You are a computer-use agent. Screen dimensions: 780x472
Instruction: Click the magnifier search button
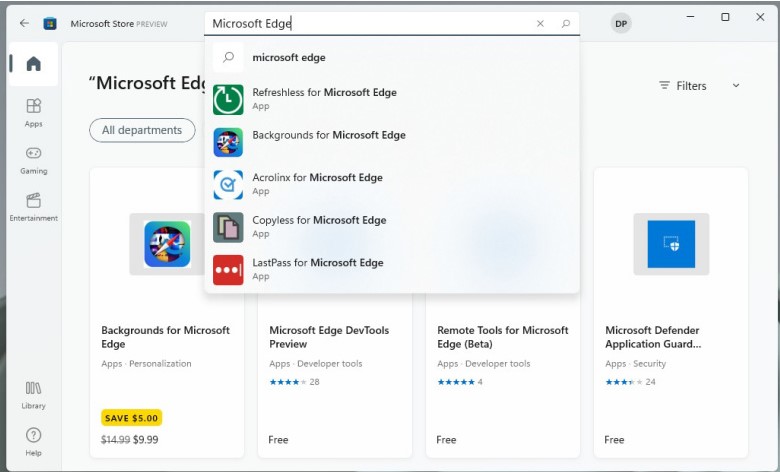pyautogui.click(x=566, y=24)
